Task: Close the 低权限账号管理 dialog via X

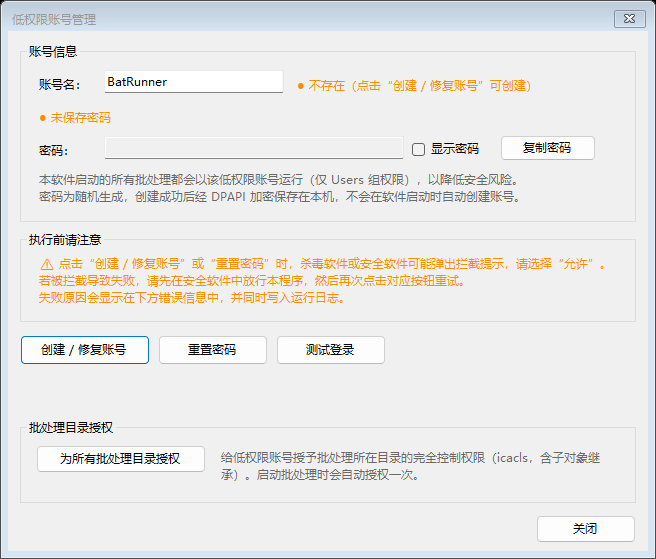Action: (x=629, y=19)
